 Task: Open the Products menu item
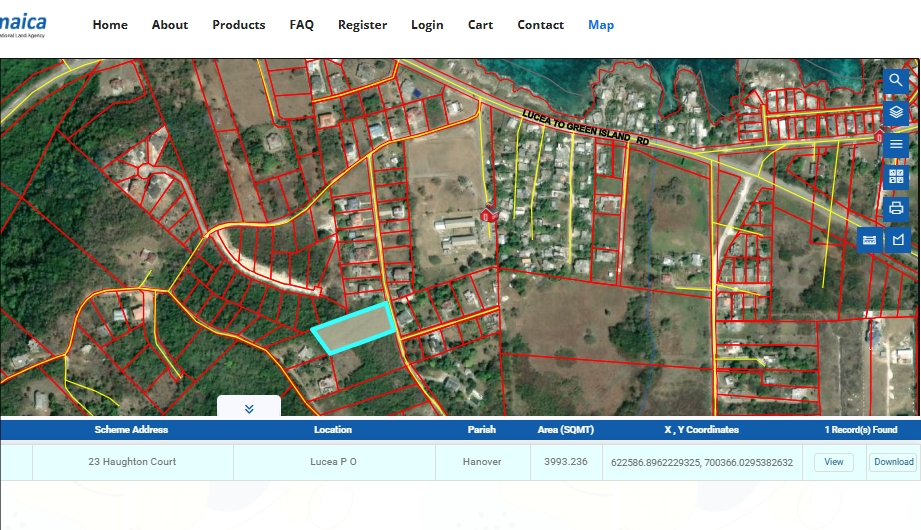point(238,25)
